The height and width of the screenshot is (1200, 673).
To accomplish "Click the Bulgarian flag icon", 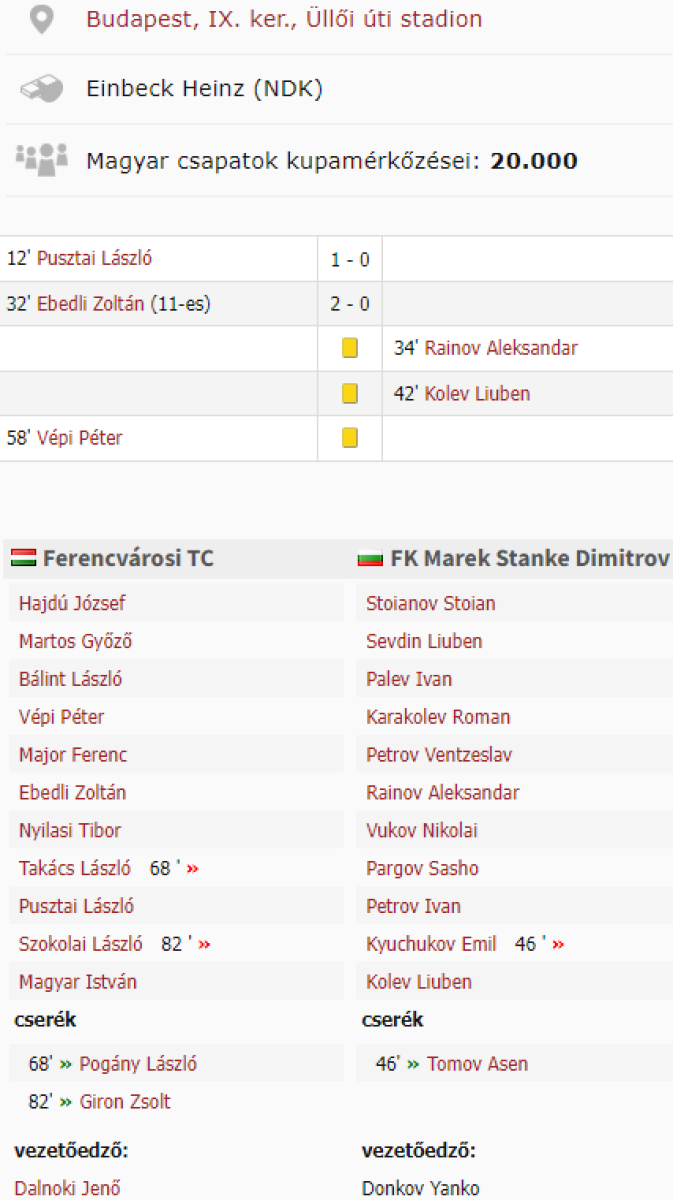I will pos(371,559).
